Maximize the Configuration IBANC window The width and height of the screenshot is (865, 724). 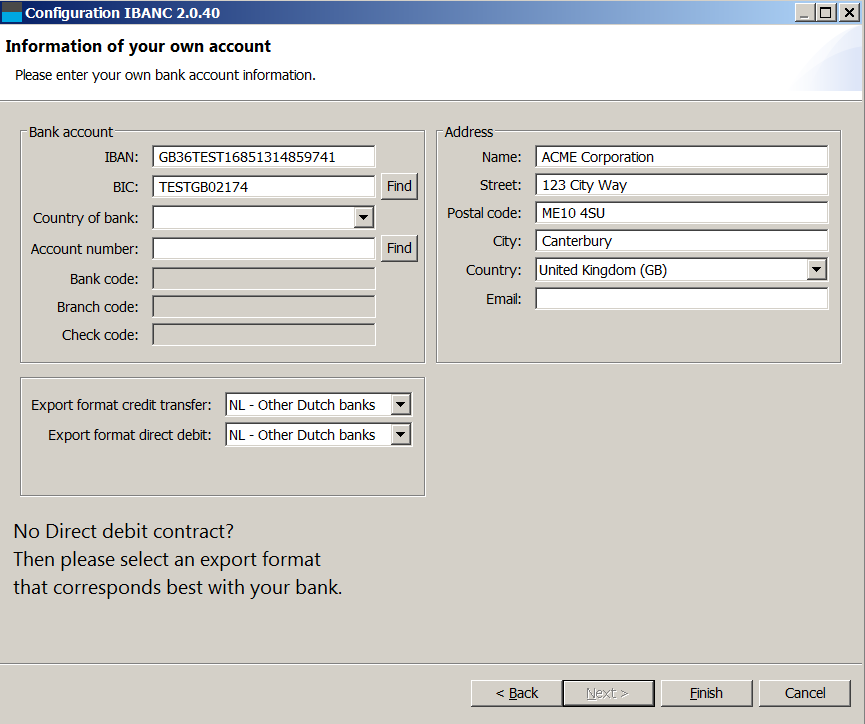pos(826,12)
